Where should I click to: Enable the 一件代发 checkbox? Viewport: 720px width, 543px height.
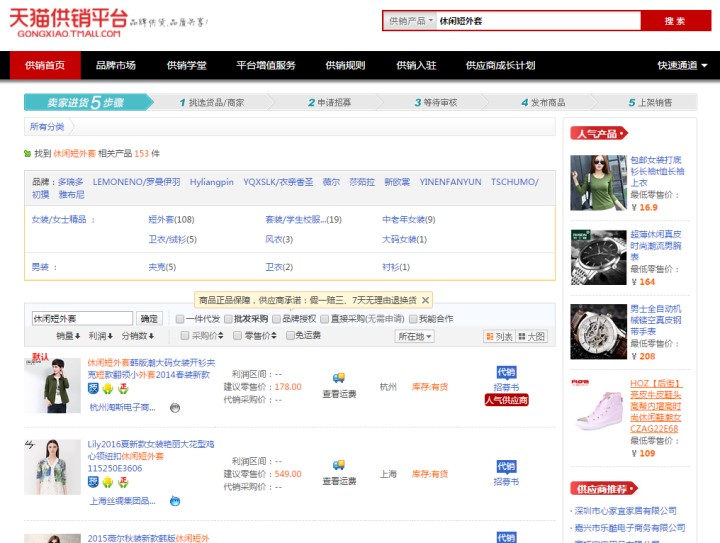tap(180, 319)
